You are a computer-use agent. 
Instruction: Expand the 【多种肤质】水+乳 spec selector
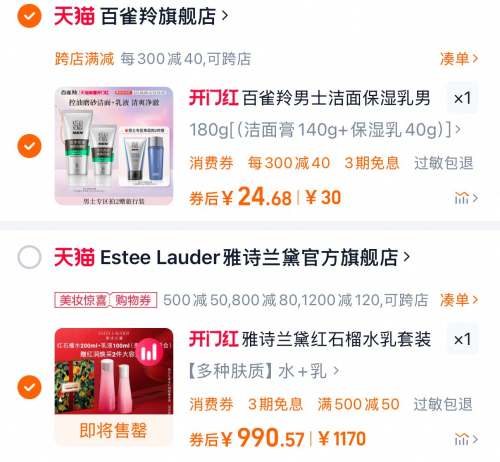pyautogui.click(x=264, y=371)
